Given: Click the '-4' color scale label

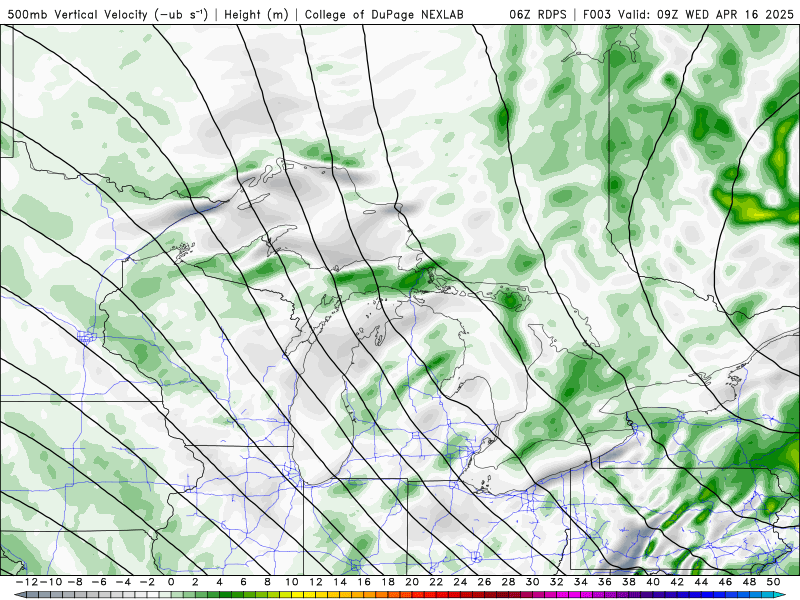Looking at the screenshot, I should pyautogui.click(x=123, y=582).
